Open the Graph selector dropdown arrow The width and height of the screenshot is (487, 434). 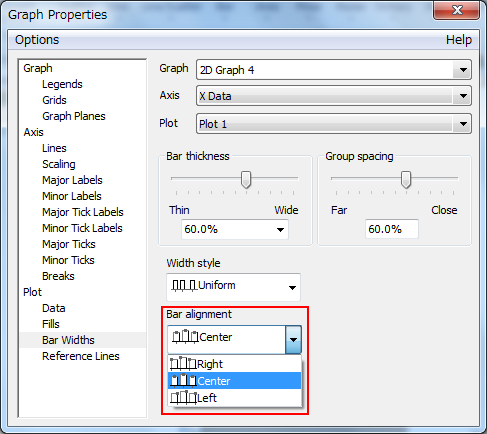[463, 70]
